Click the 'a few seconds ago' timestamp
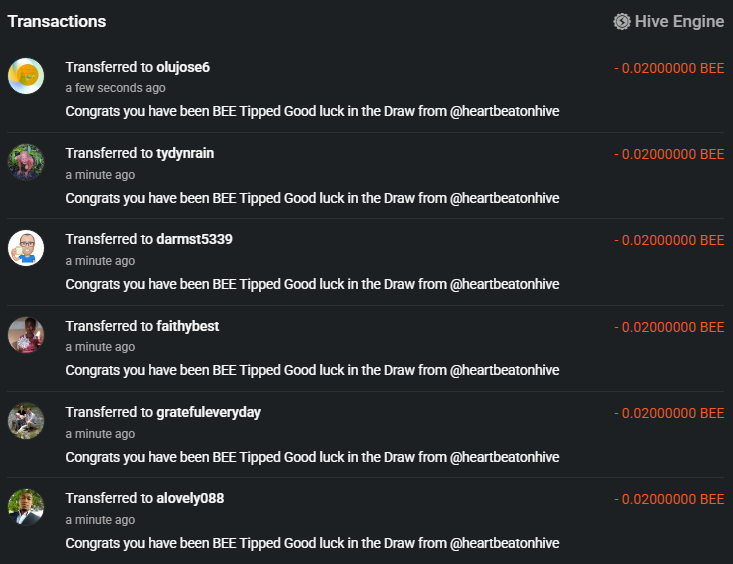Screen dimensions: 733x564 pos(115,88)
